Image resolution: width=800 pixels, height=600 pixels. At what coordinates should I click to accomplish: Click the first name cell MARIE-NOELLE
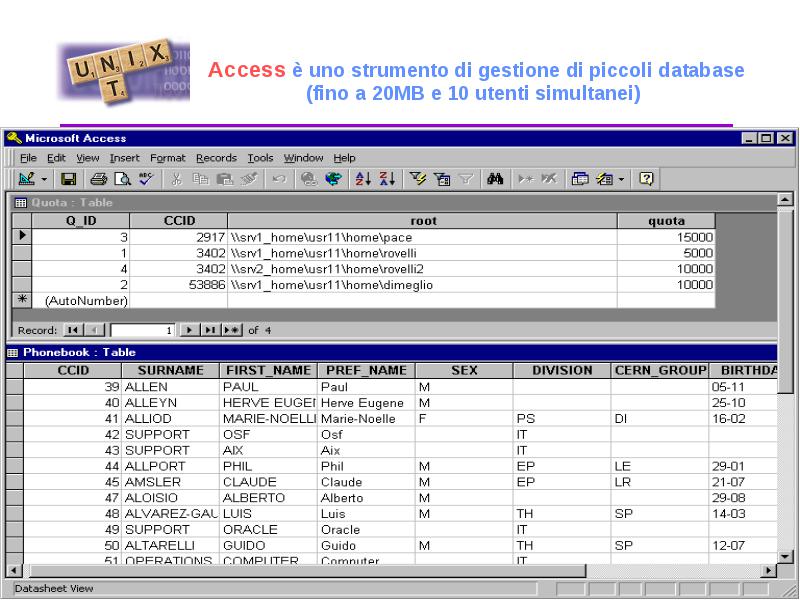[268, 419]
